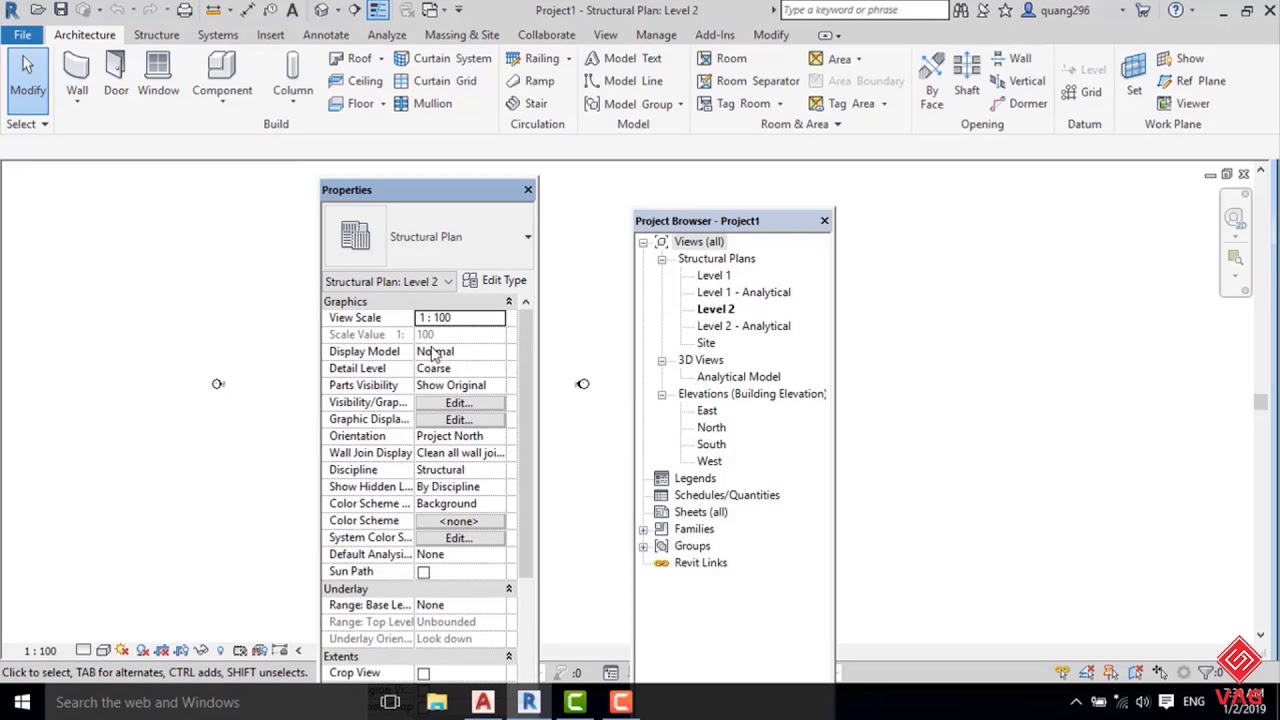Viewport: 1280px width, 720px height.
Task: Select the Shaft opening tool
Action: [x=966, y=76]
